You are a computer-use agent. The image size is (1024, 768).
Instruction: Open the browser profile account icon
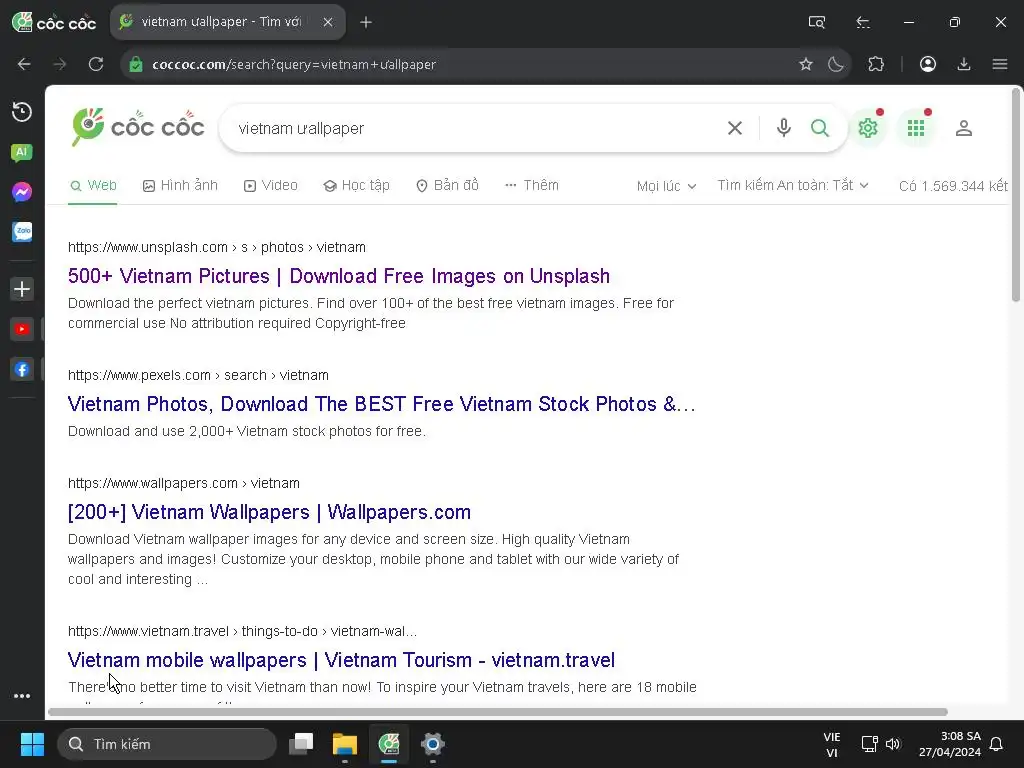pos(928,64)
